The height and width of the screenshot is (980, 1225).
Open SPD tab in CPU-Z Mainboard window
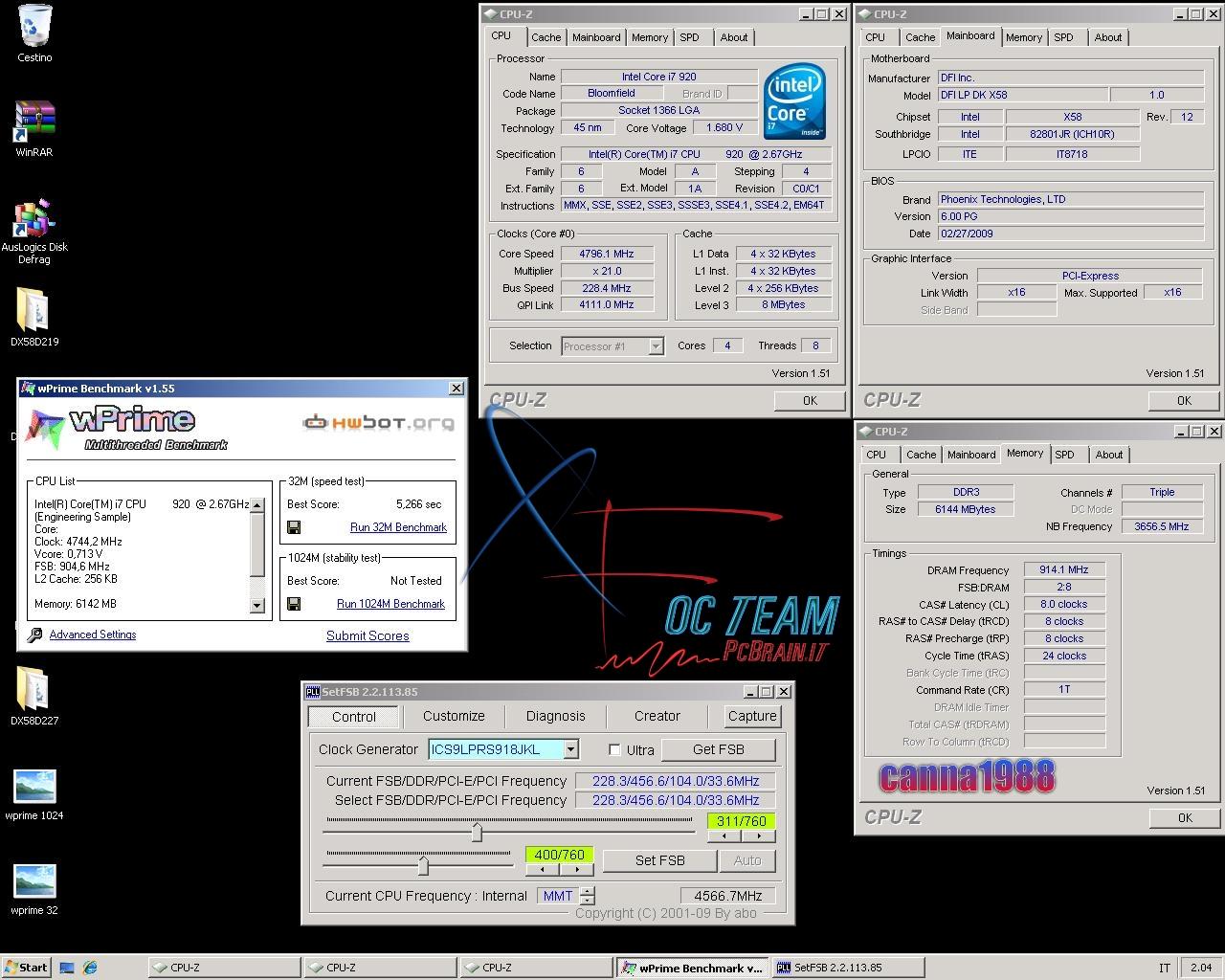(x=1063, y=37)
